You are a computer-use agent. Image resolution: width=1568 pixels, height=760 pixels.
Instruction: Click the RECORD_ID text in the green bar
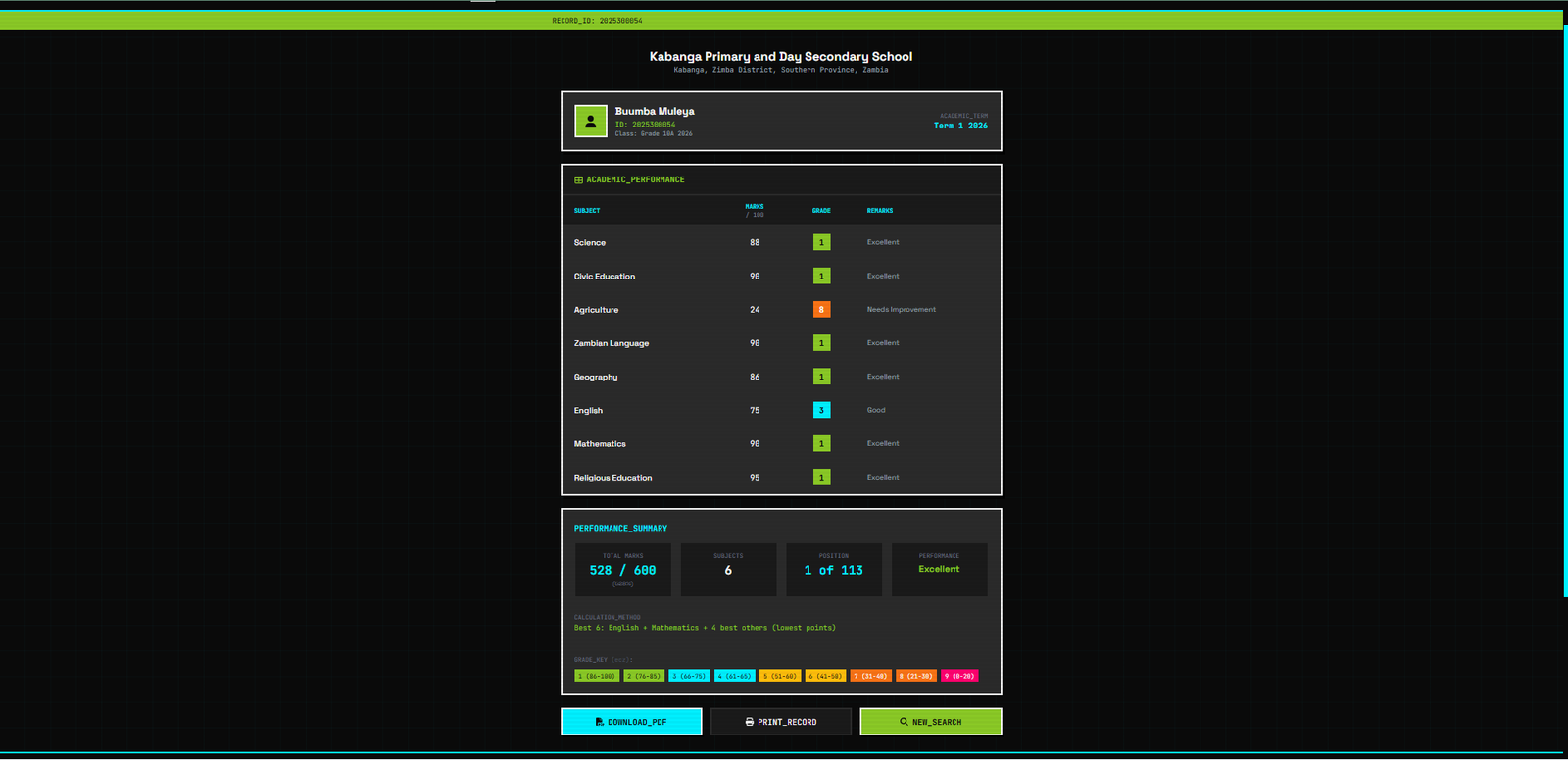pos(597,21)
